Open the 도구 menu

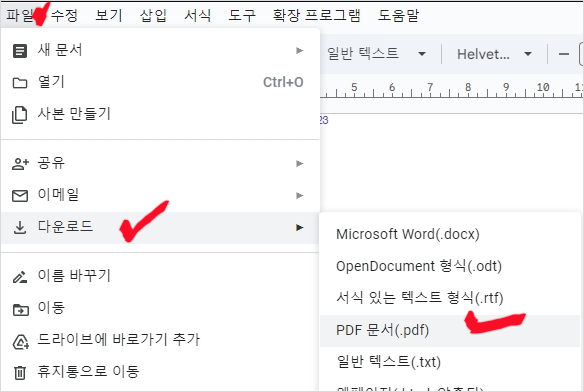(x=242, y=15)
